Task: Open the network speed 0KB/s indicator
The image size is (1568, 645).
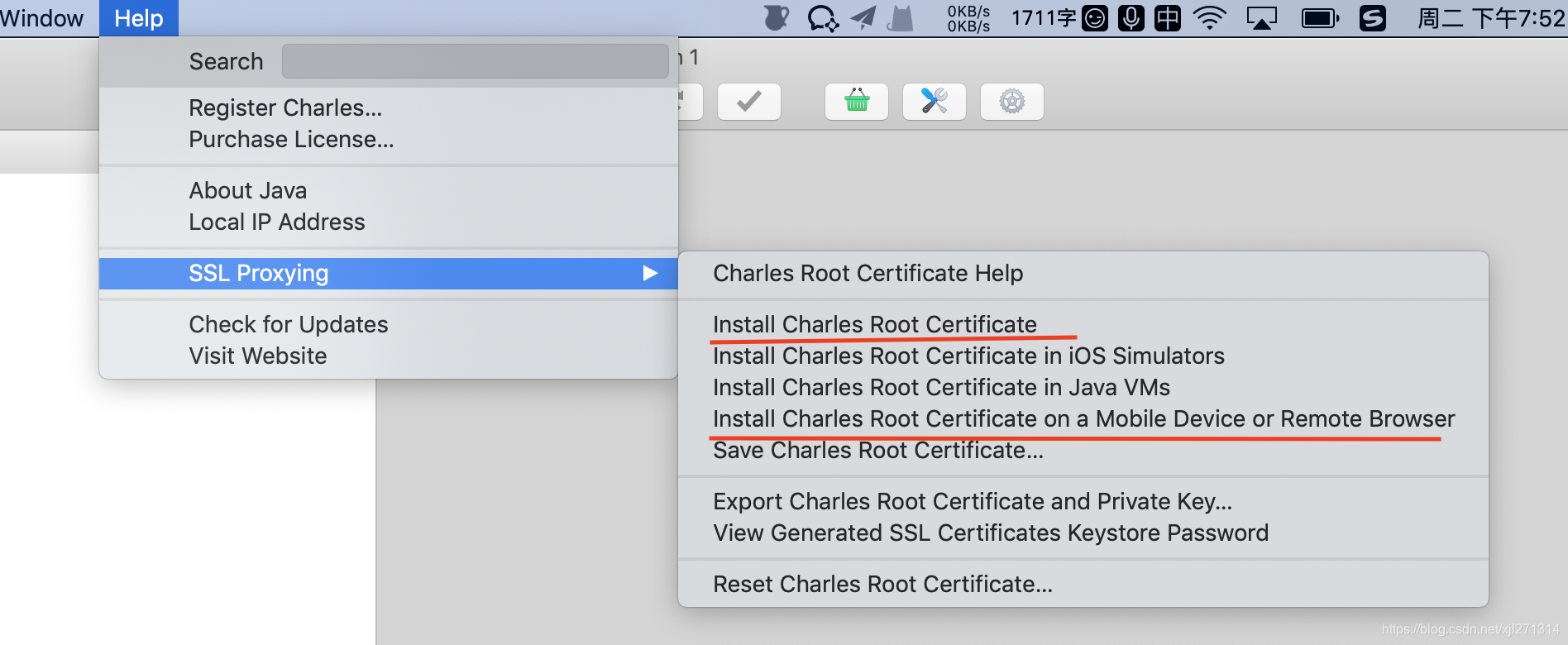Action: 968,18
